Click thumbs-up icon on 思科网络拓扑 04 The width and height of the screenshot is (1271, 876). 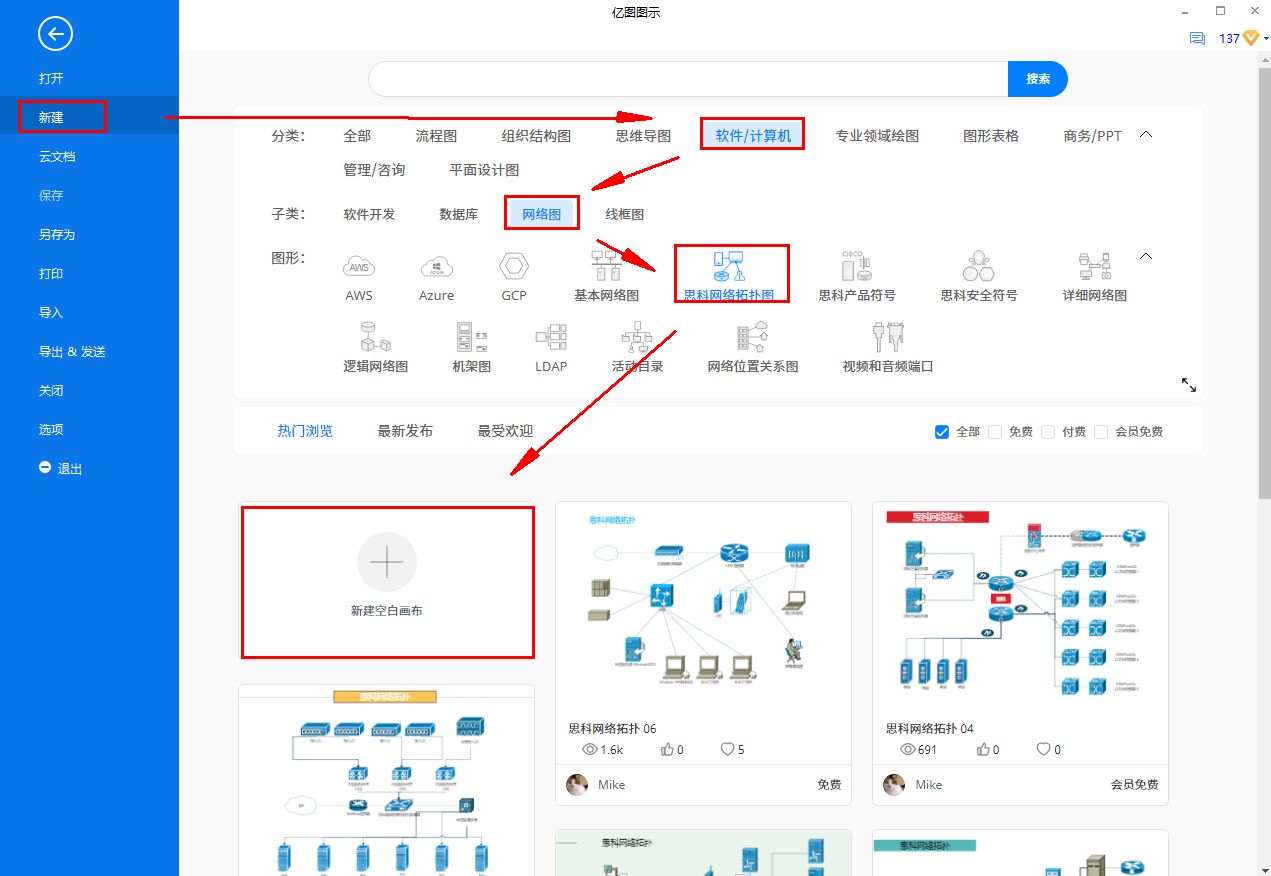[x=984, y=749]
